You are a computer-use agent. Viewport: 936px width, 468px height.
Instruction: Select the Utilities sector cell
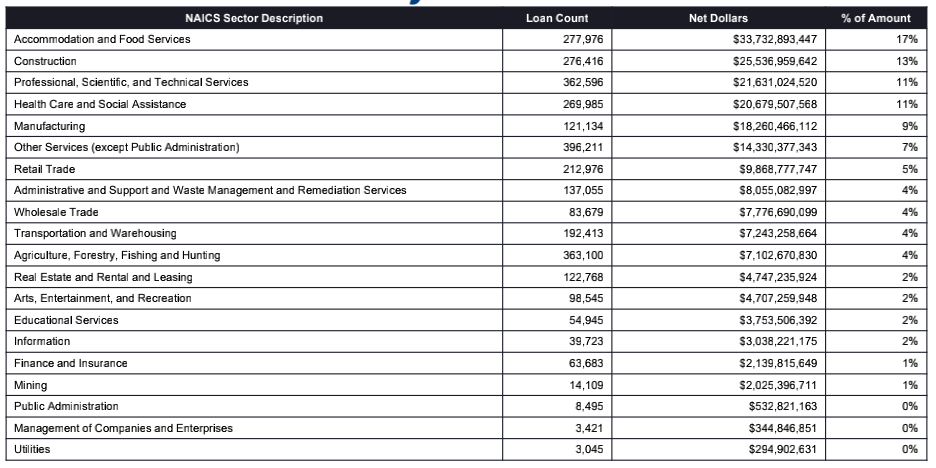pyautogui.click(x=30, y=449)
